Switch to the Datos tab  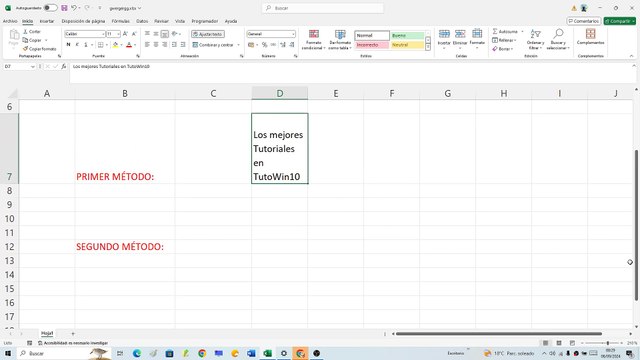click(142, 21)
